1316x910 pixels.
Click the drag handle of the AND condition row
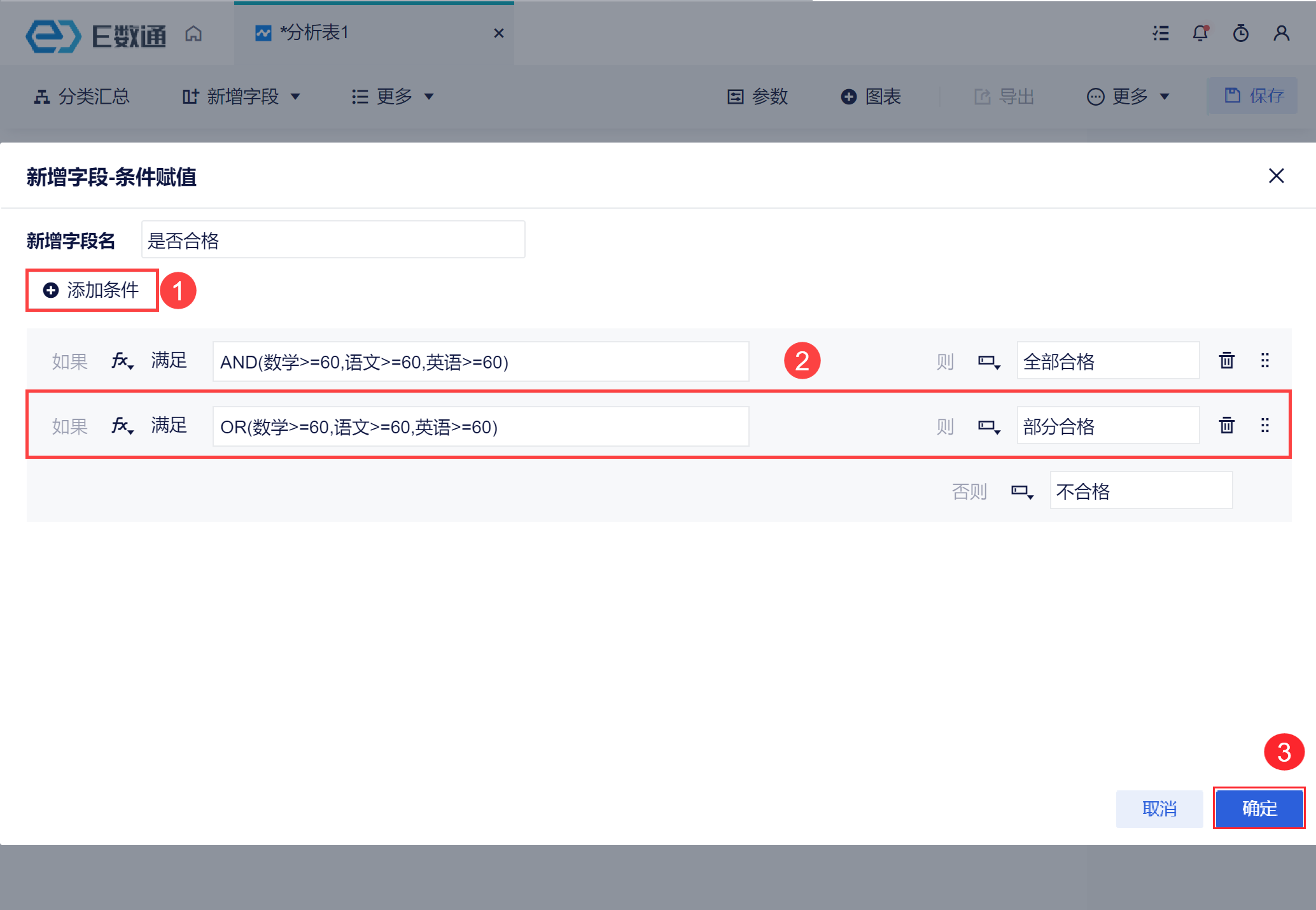pyautogui.click(x=1265, y=361)
